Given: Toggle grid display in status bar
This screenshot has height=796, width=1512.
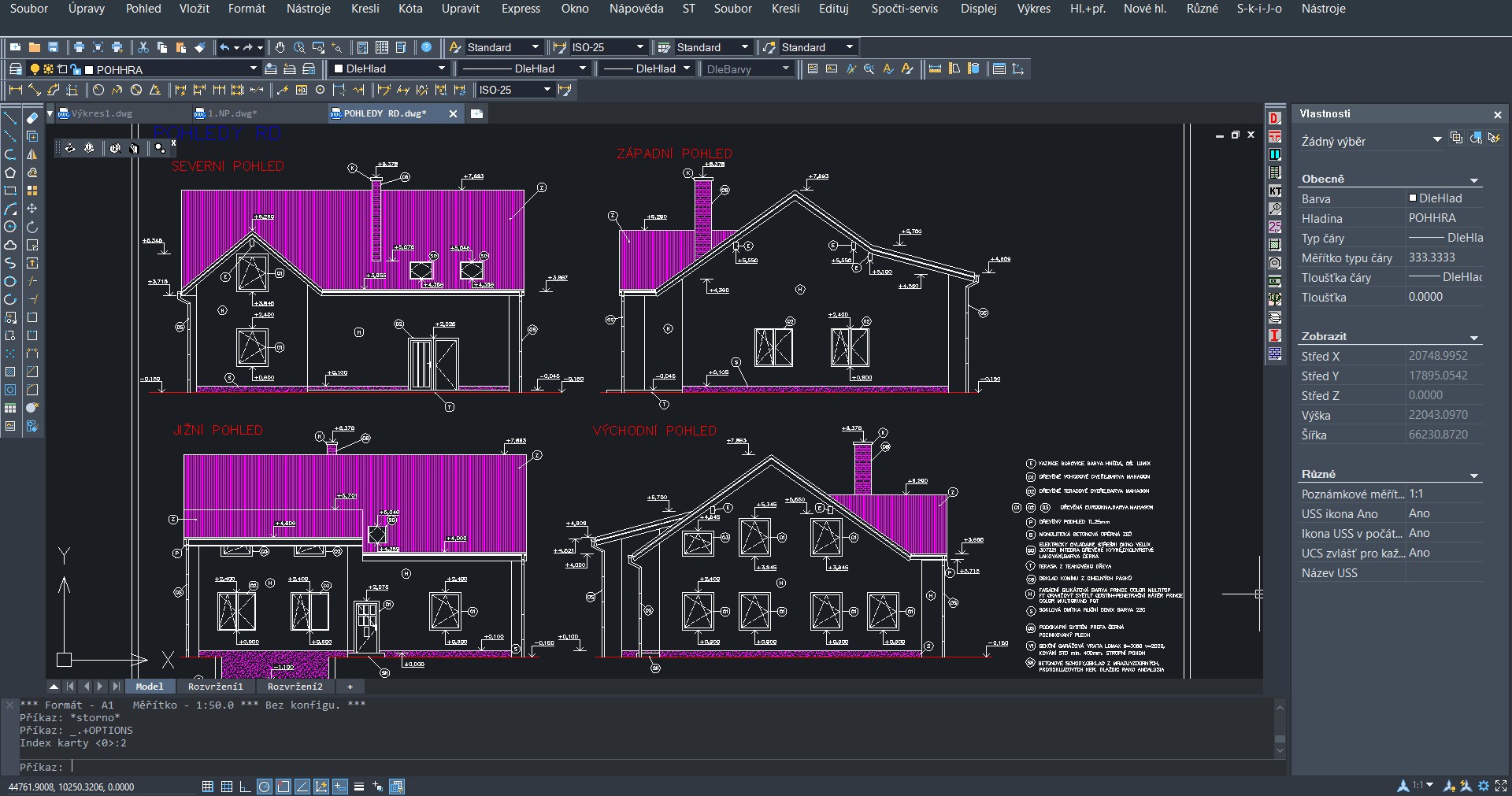Looking at the screenshot, I should 208,786.
